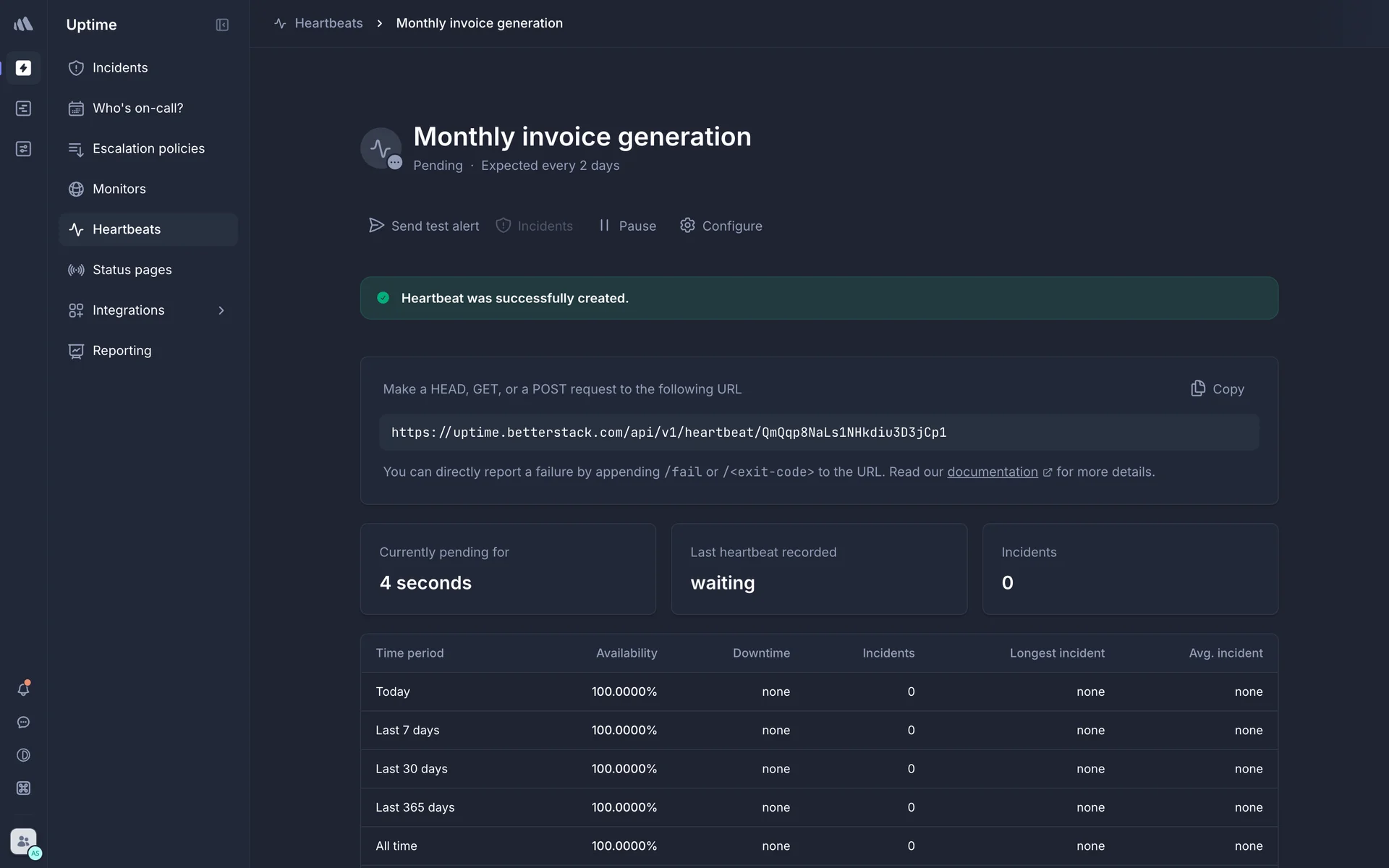Send a test alert
Viewport: 1389px width, 868px height.
point(424,226)
